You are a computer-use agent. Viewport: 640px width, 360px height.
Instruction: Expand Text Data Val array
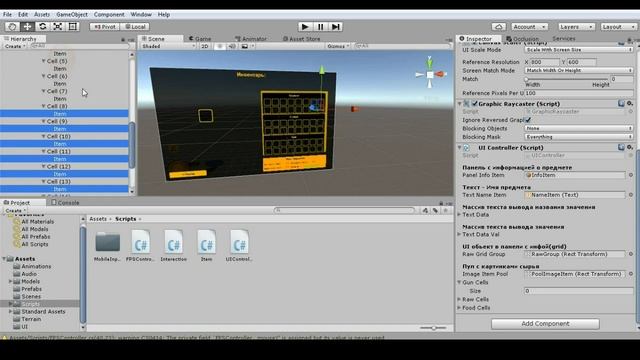click(459, 234)
